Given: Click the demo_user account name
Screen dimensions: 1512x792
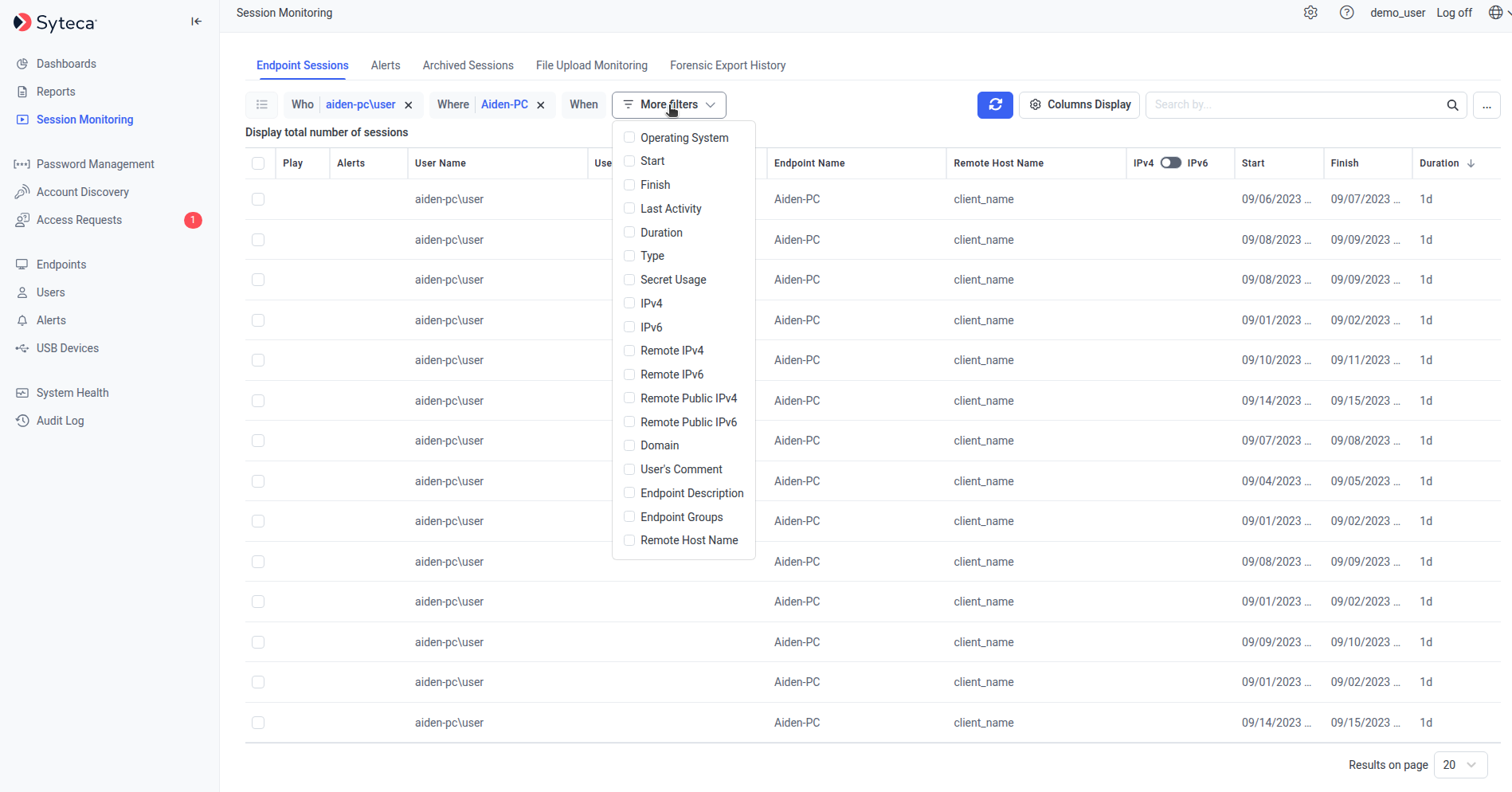Looking at the screenshot, I should pos(1398,13).
